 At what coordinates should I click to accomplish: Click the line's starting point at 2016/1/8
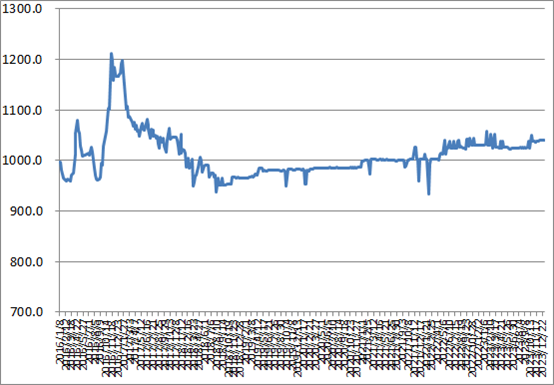pos(60,162)
